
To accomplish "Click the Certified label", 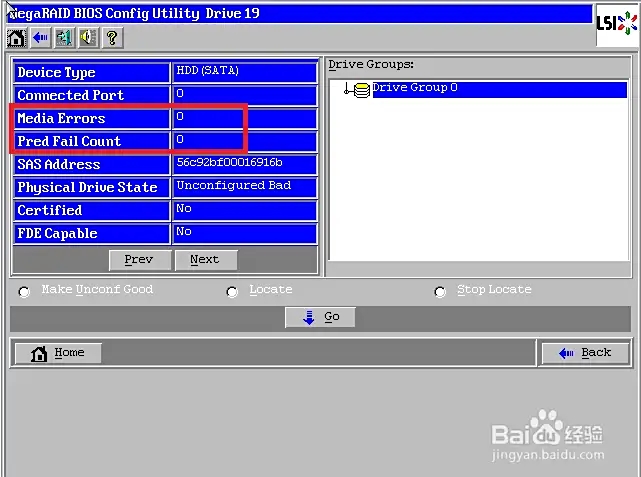I will (50, 210).
